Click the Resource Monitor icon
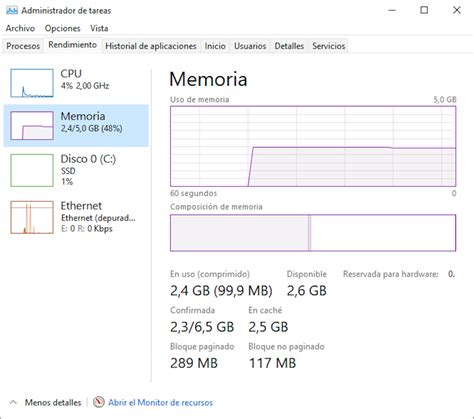 click(x=99, y=402)
